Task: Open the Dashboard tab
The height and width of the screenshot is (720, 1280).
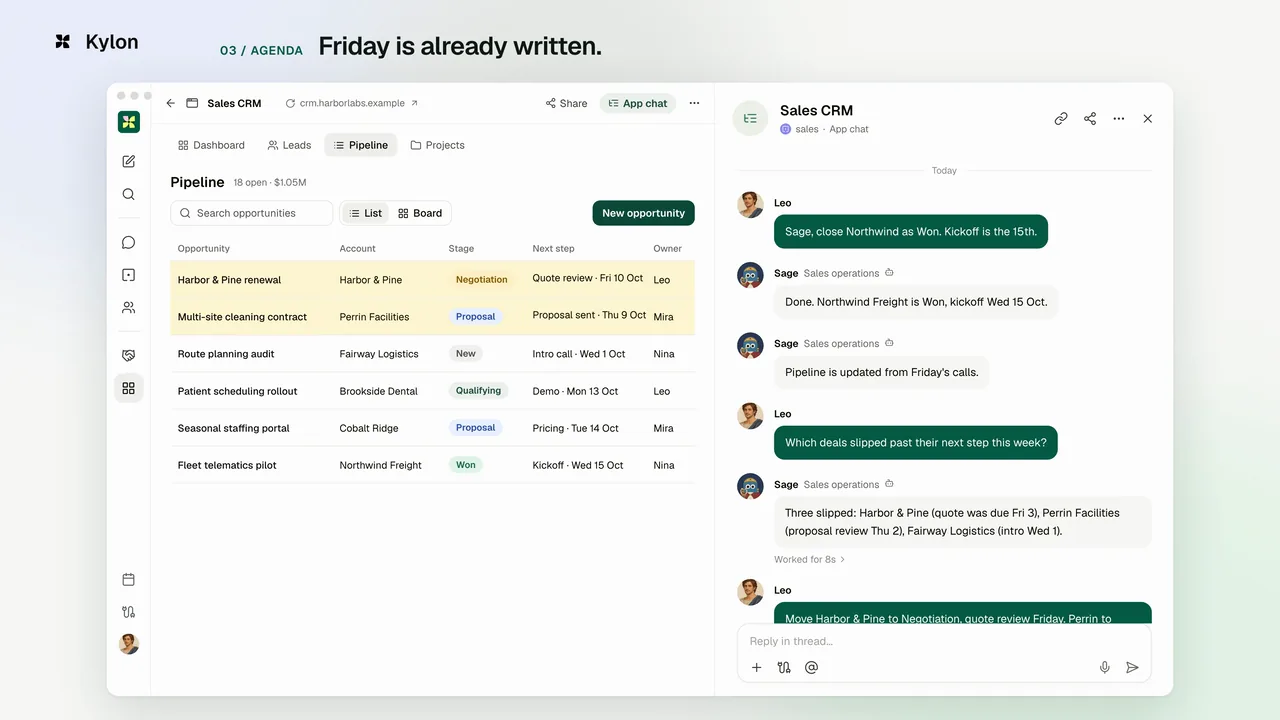Action: pyautogui.click(x=211, y=145)
